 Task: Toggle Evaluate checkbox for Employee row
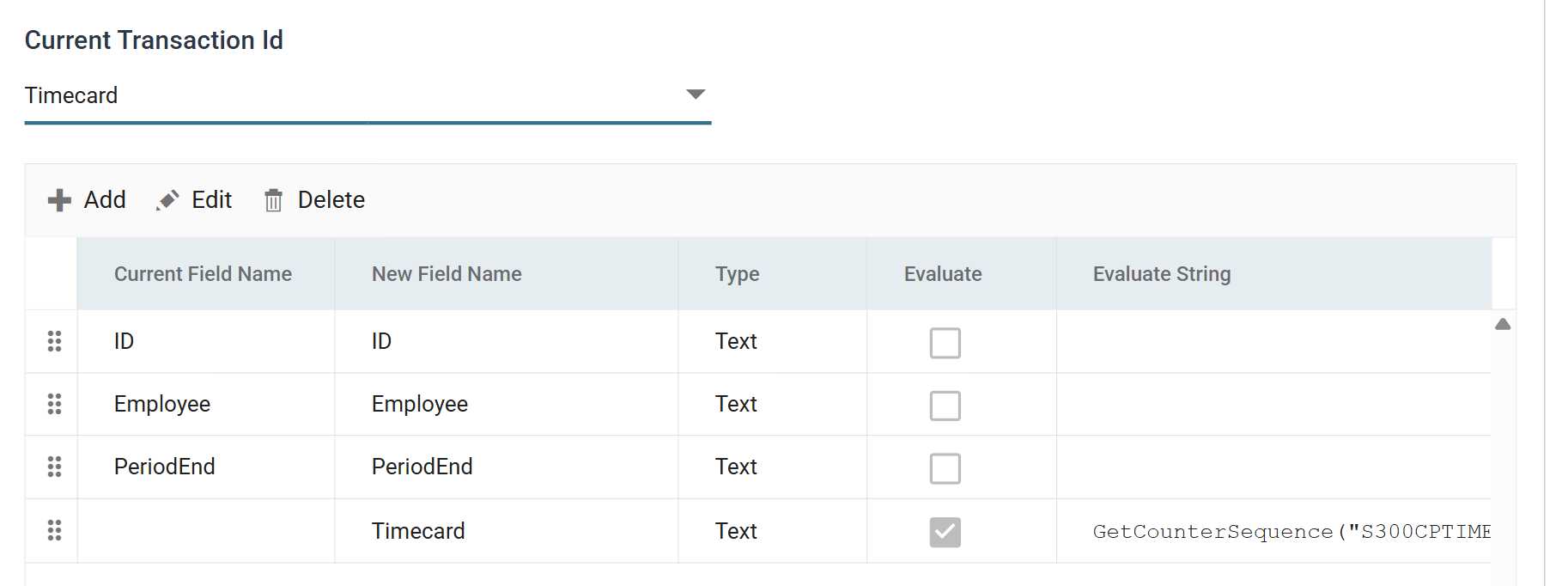point(945,406)
